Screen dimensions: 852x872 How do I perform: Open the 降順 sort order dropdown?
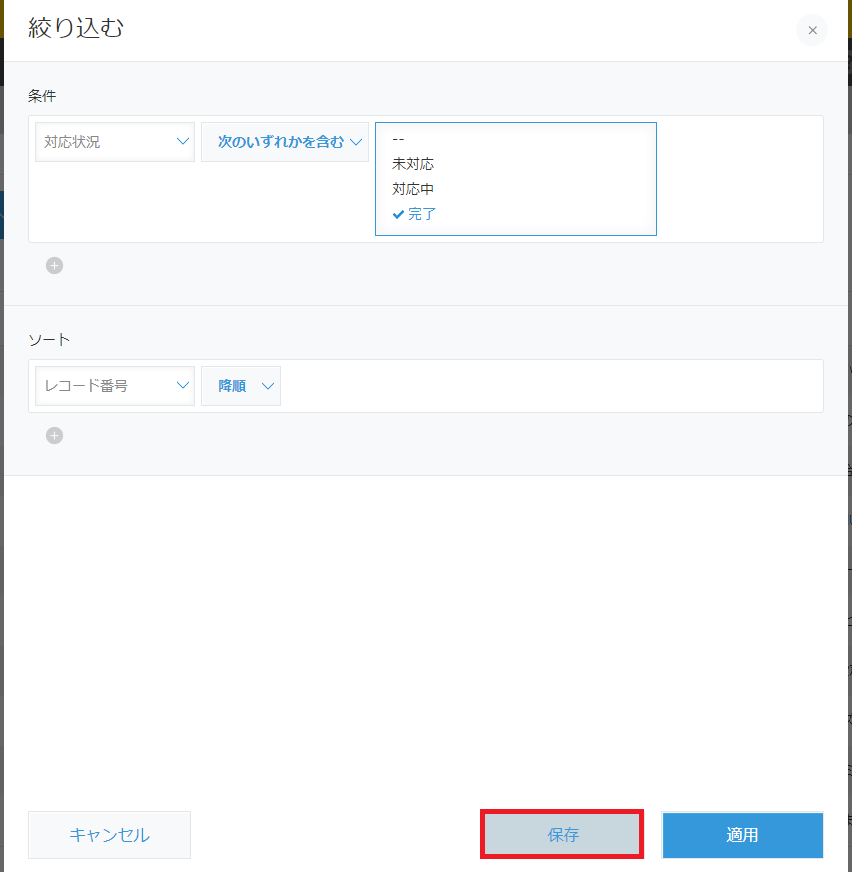tap(241, 385)
